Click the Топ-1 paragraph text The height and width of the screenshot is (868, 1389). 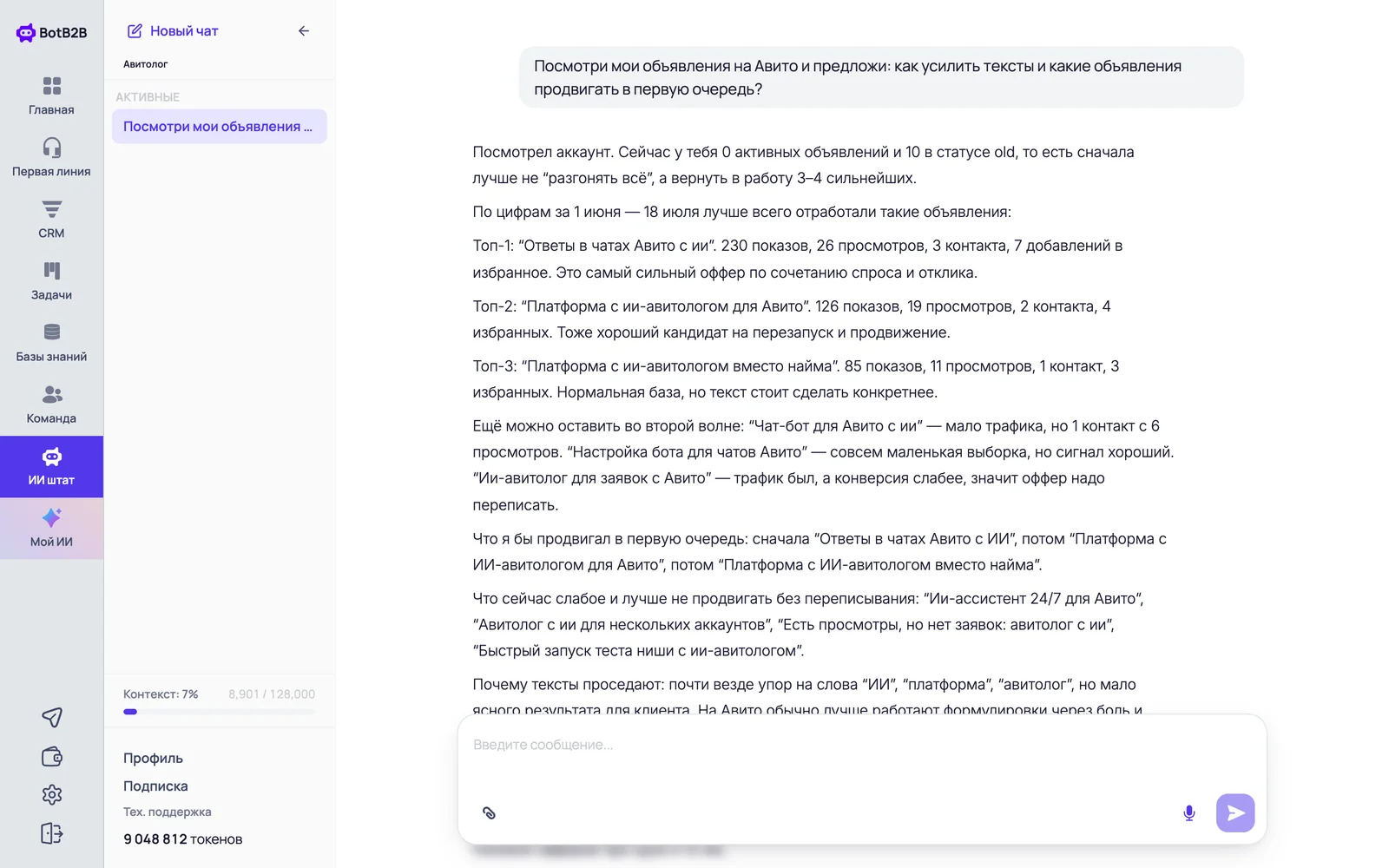tap(798, 260)
